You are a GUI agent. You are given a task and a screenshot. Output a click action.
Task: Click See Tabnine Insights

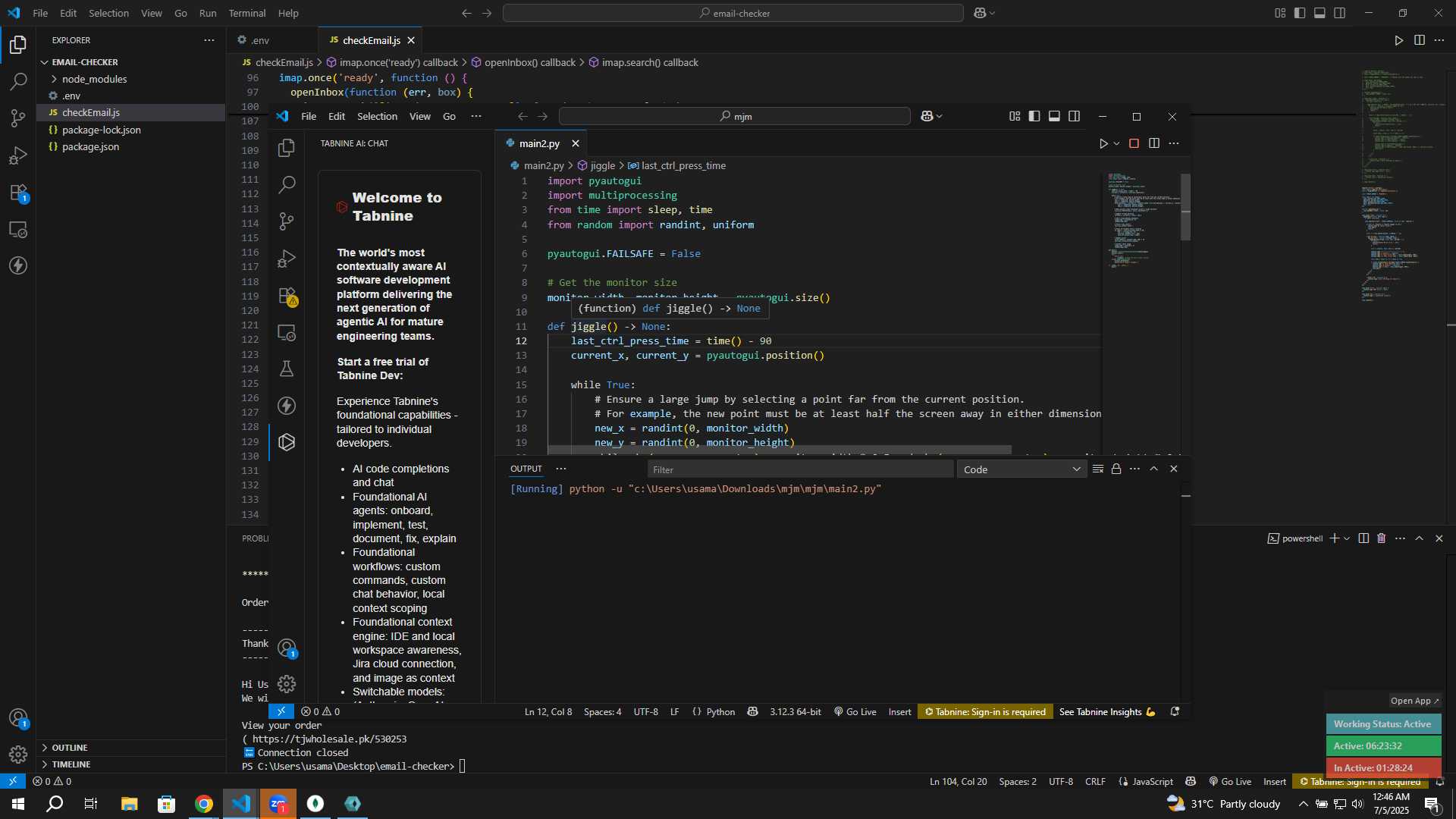pyautogui.click(x=1107, y=711)
